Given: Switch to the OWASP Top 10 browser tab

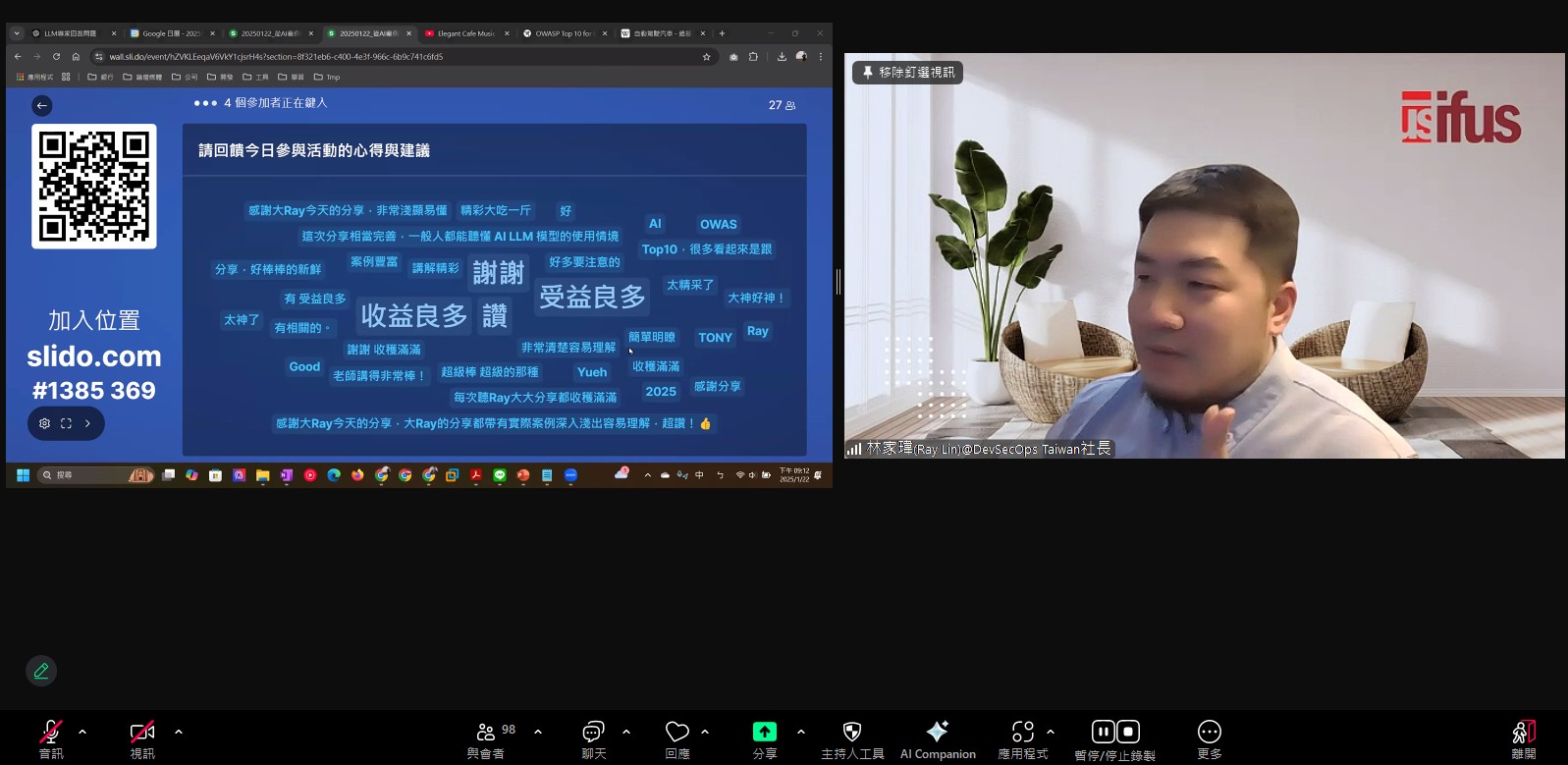Looking at the screenshot, I should click(x=563, y=33).
